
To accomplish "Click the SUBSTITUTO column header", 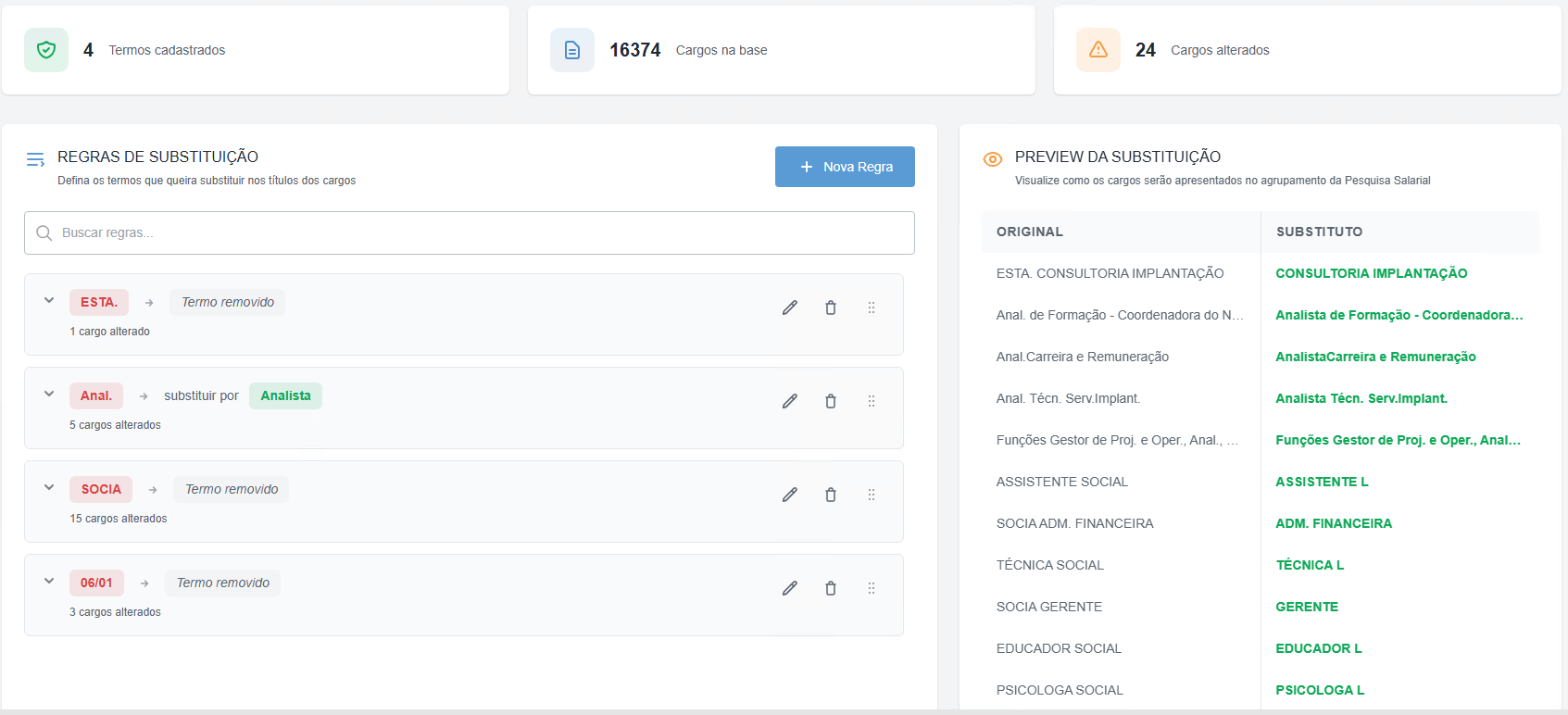I will coord(1320,232).
